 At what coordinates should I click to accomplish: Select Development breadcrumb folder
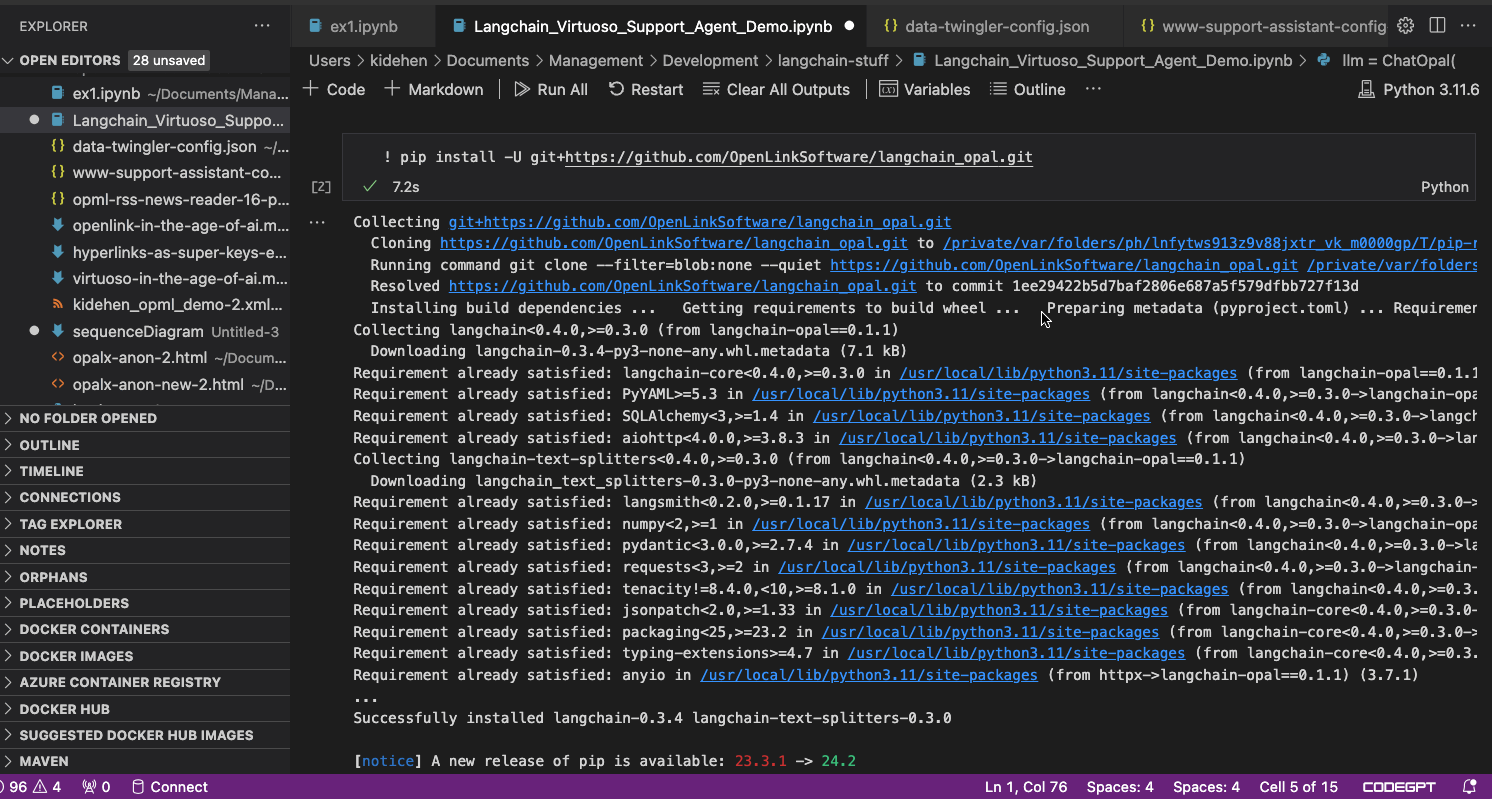click(x=710, y=61)
